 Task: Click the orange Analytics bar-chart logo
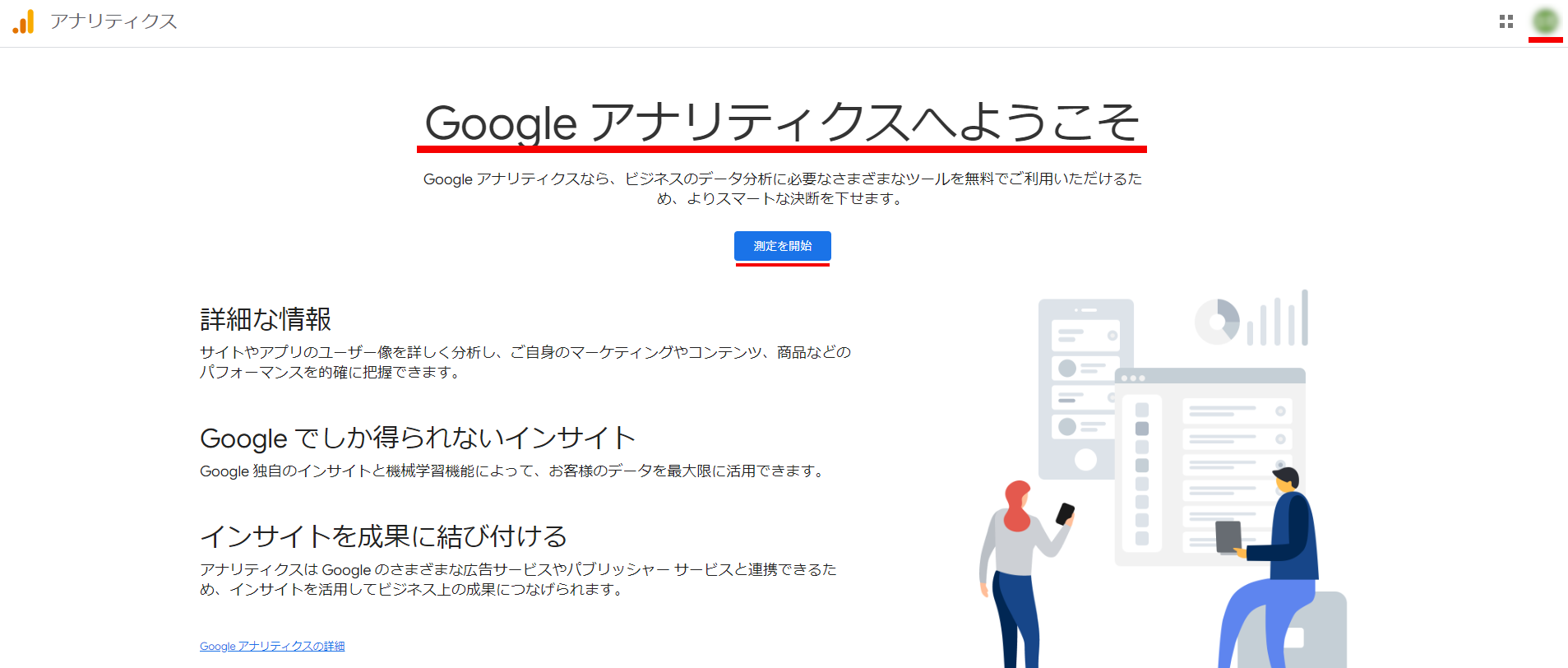point(24,21)
